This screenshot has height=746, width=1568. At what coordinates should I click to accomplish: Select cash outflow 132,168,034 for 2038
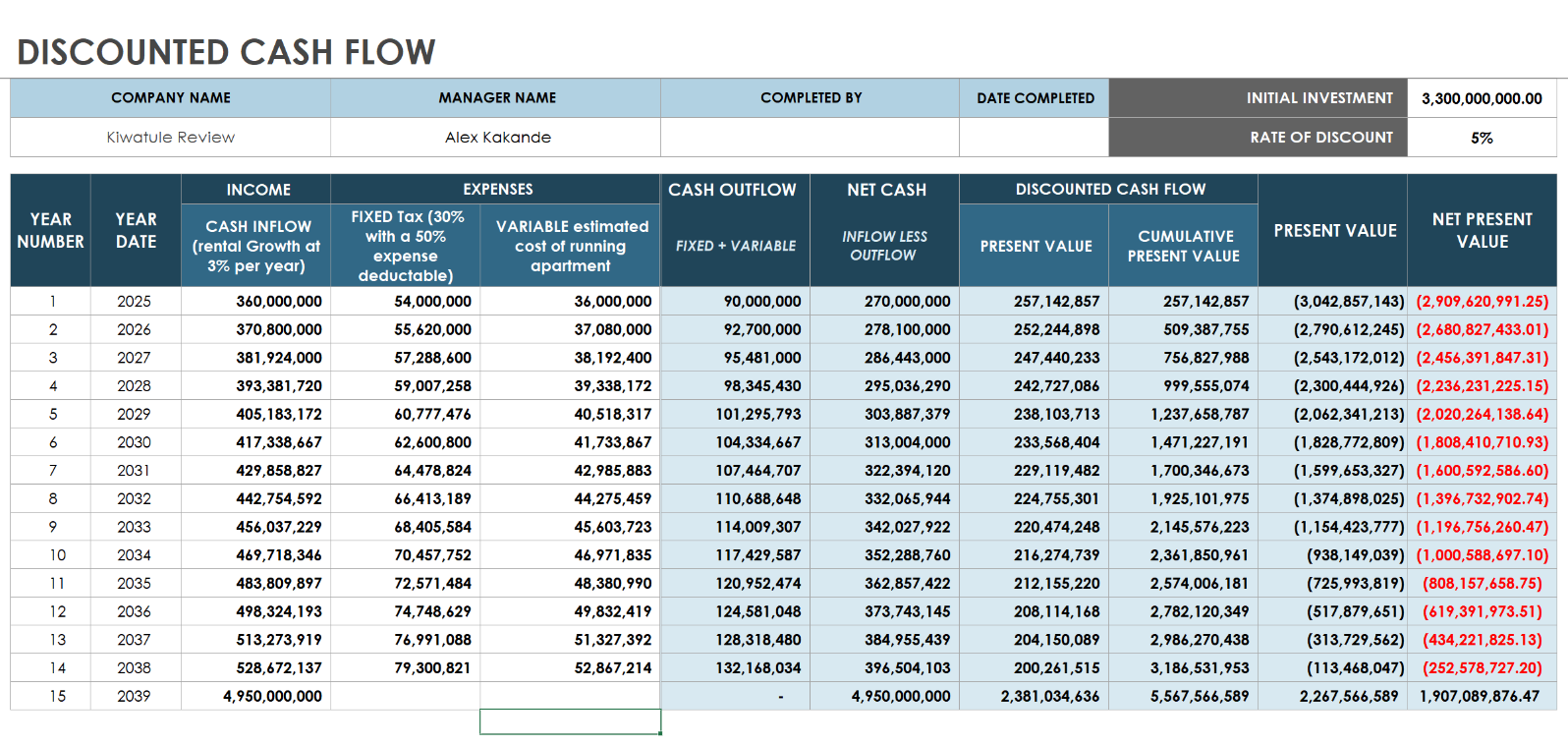click(735, 668)
